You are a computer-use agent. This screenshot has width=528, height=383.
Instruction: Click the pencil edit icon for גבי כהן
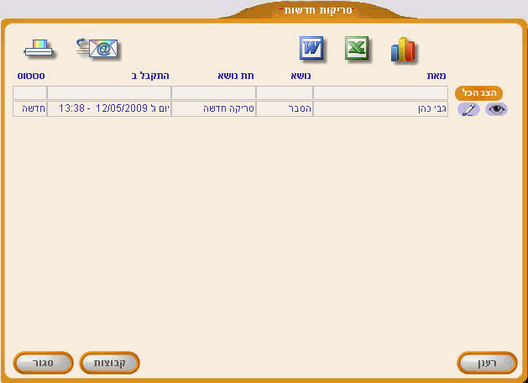click(x=468, y=109)
